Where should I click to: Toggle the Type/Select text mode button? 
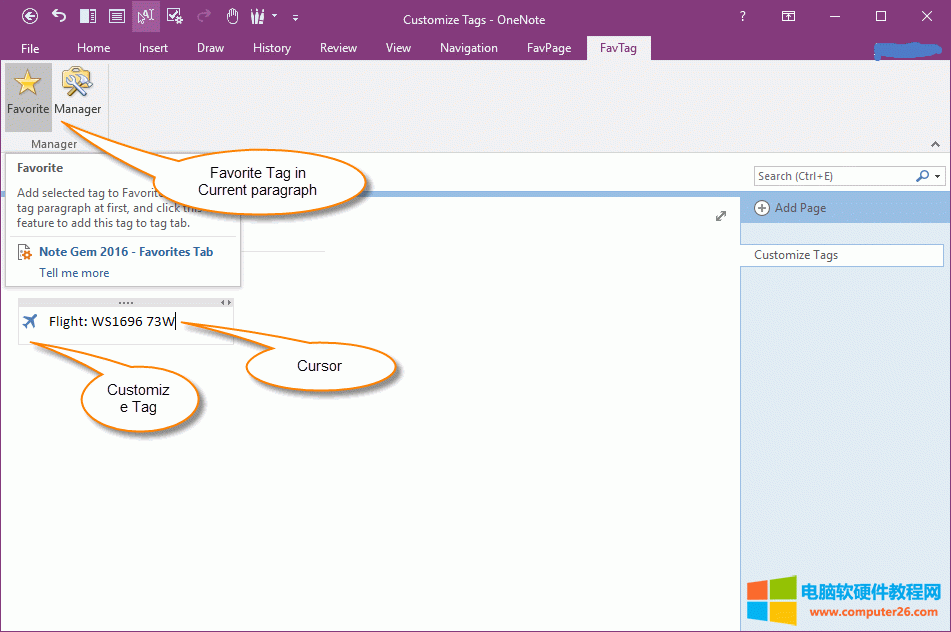(x=145, y=16)
